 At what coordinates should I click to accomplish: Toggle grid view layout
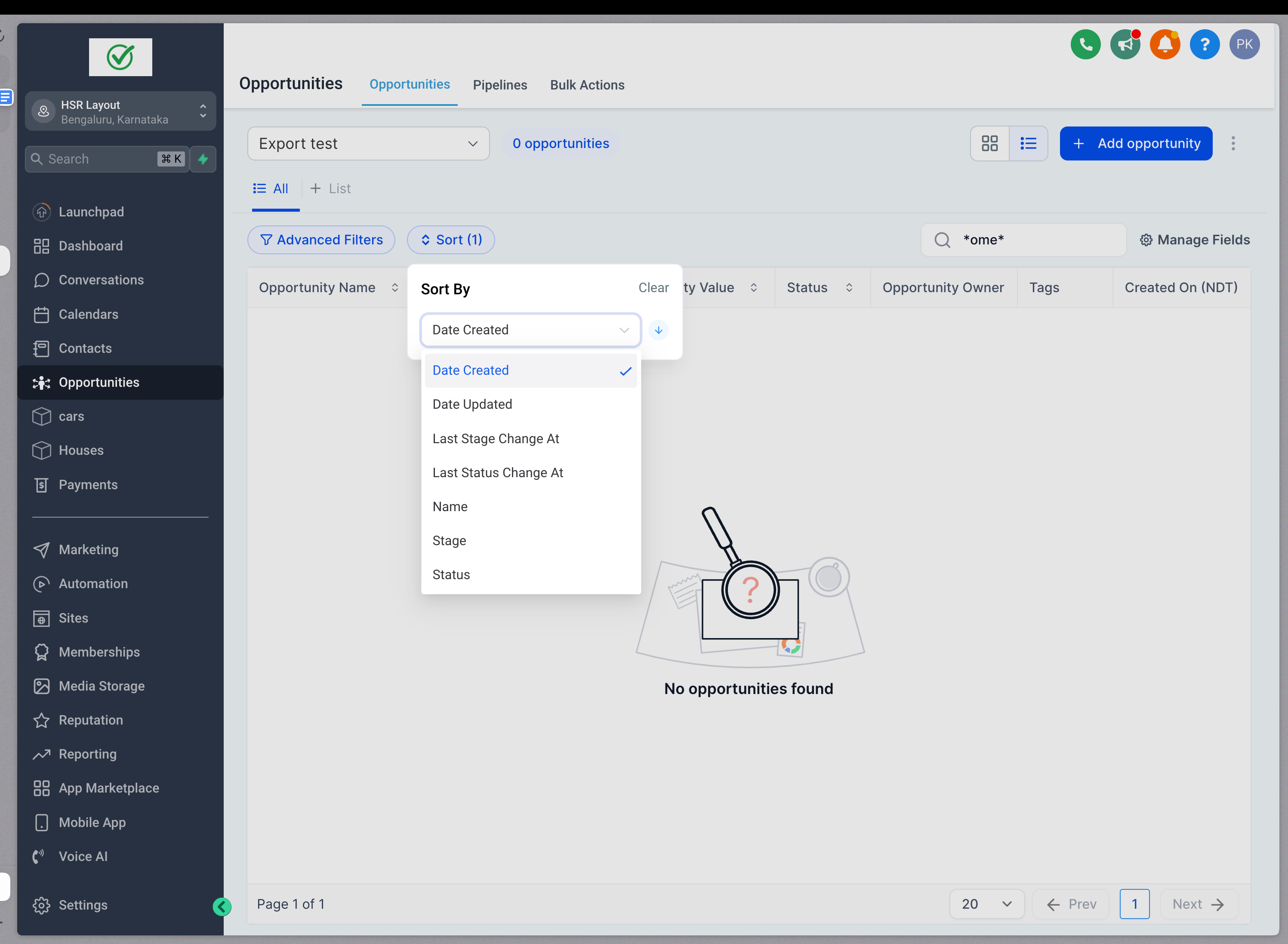(x=990, y=143)
